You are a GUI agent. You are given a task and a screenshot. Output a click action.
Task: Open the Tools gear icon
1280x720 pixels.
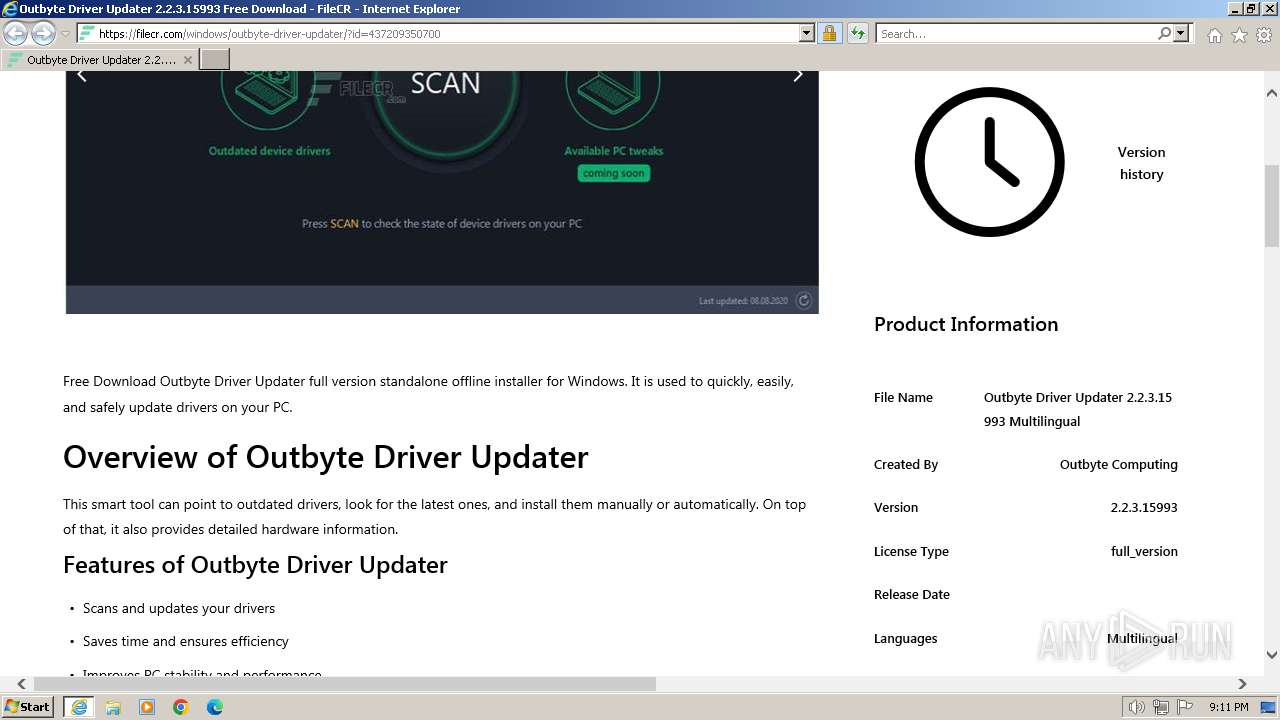pyautogui.click(x=1264, y=35)
